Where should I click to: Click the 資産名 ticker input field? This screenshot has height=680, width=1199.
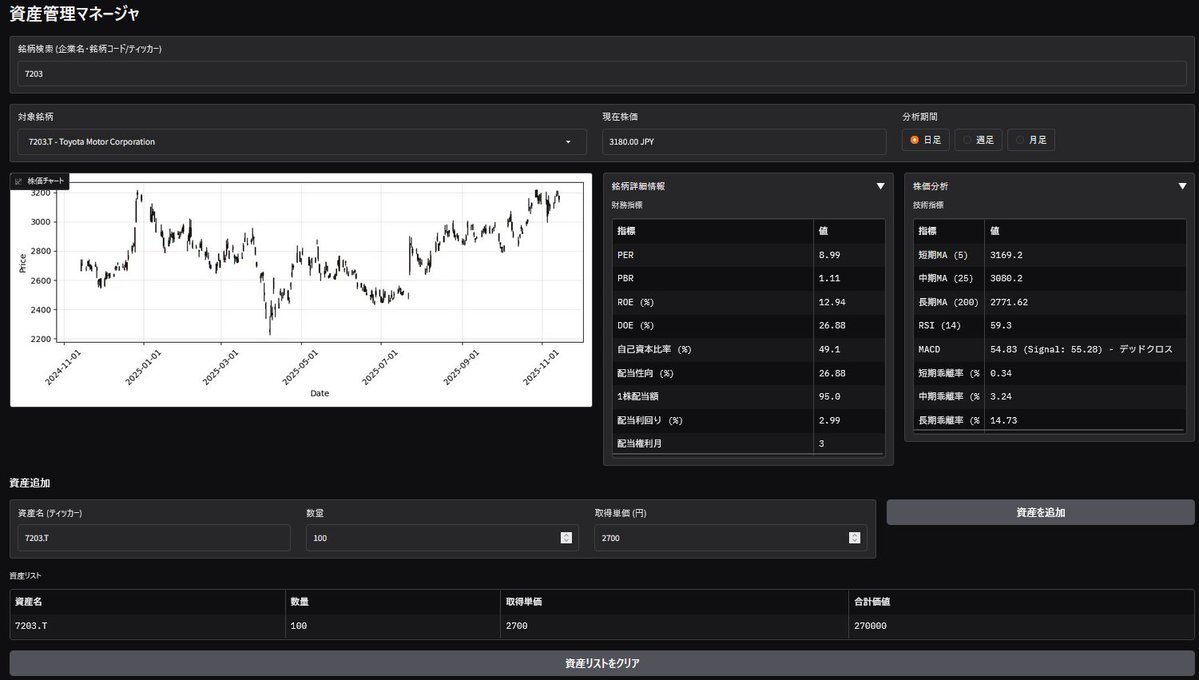coord(154,538)
